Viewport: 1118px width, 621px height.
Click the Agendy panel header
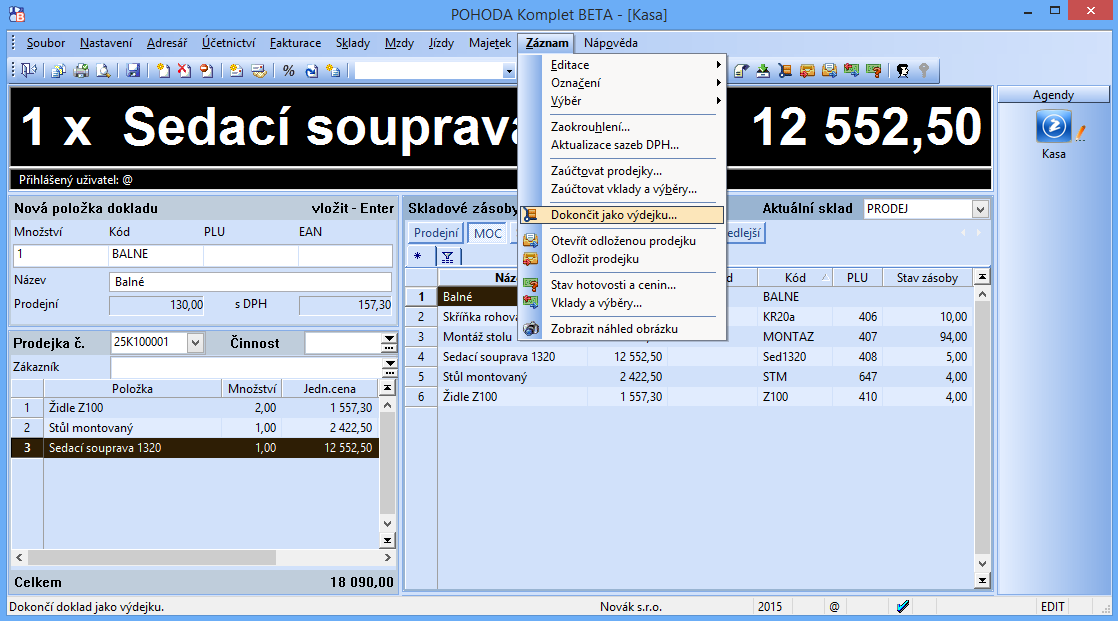coord(1053,95)
